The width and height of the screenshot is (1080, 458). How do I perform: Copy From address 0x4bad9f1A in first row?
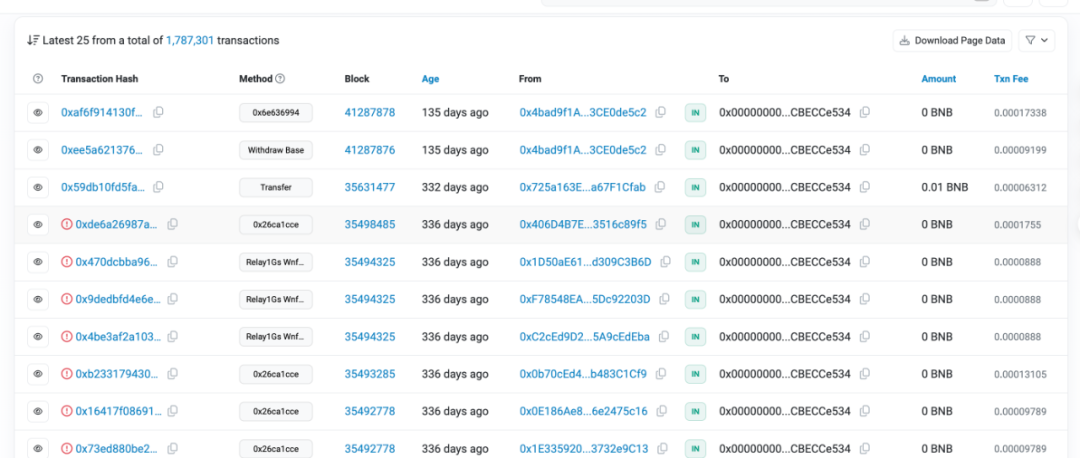coord(660,113)
